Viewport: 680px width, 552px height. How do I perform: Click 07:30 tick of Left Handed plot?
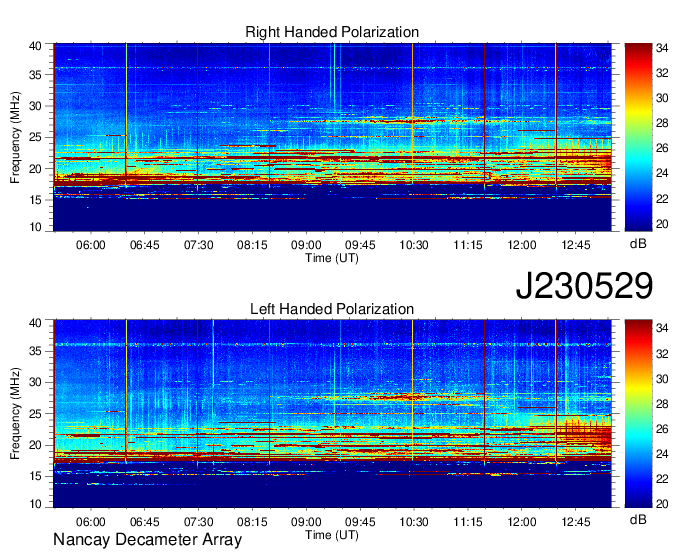(x=199, y=522)
